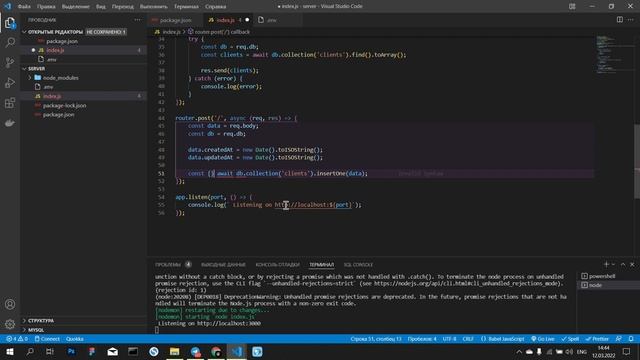Viewport: 640px width, 360px height.
Task: Close the terminal panel
Action: click(x=632, y=264)
